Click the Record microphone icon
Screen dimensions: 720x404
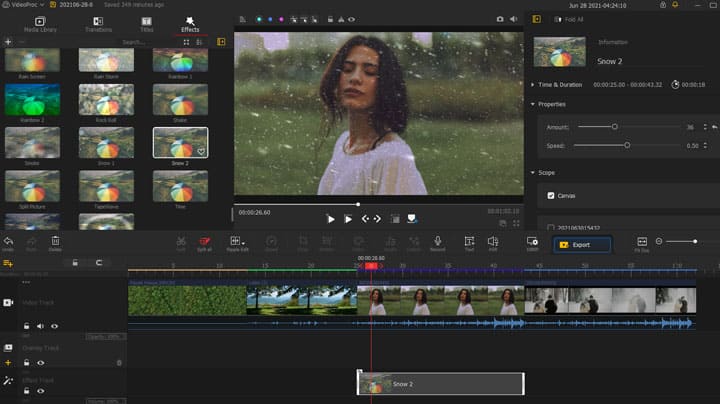pyautogui.click(x=437, y=241)
